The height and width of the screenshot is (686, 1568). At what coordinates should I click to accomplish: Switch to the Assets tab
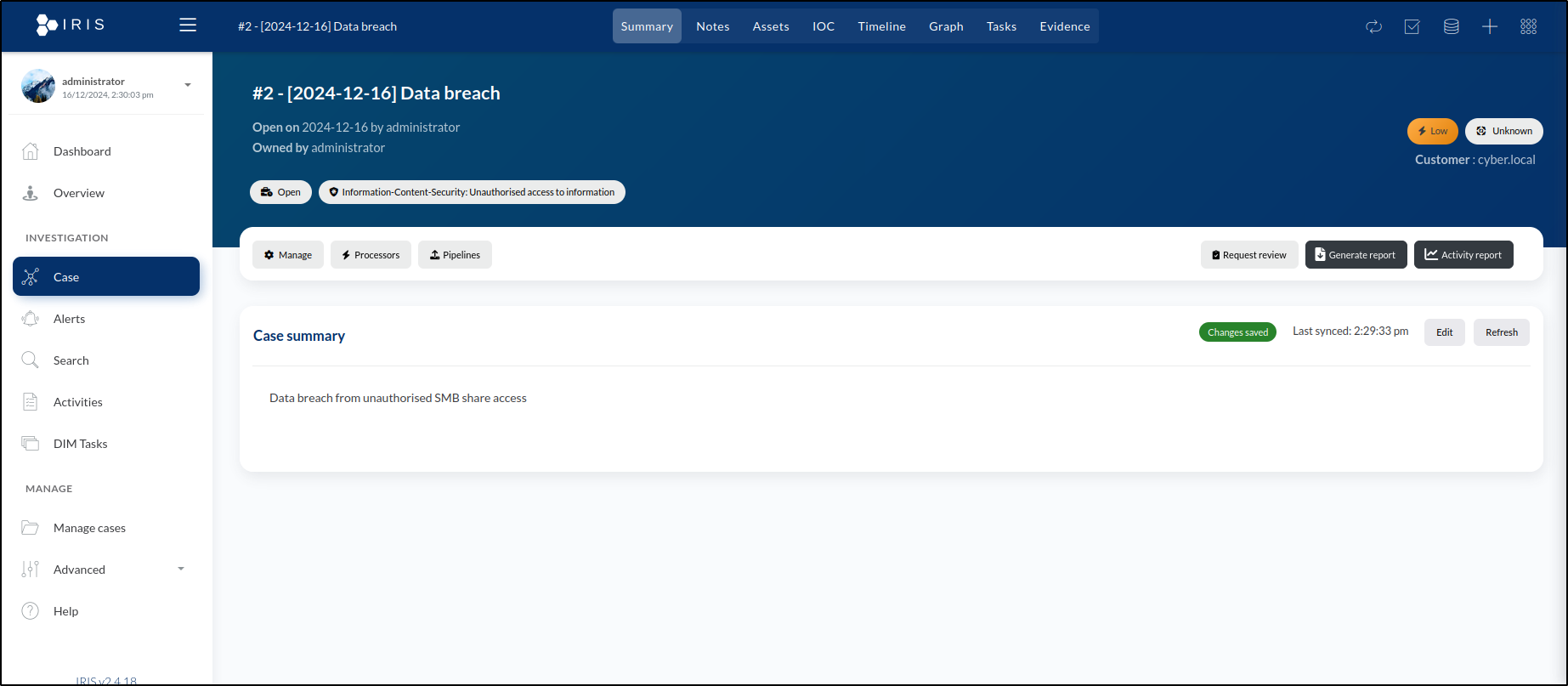[771, 26]
